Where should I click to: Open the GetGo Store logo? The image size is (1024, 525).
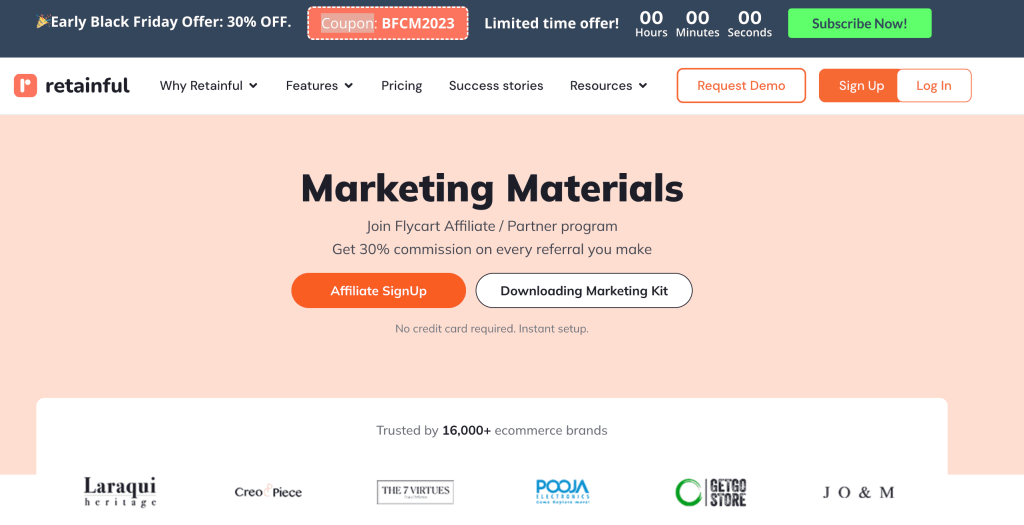click(711, 492)
